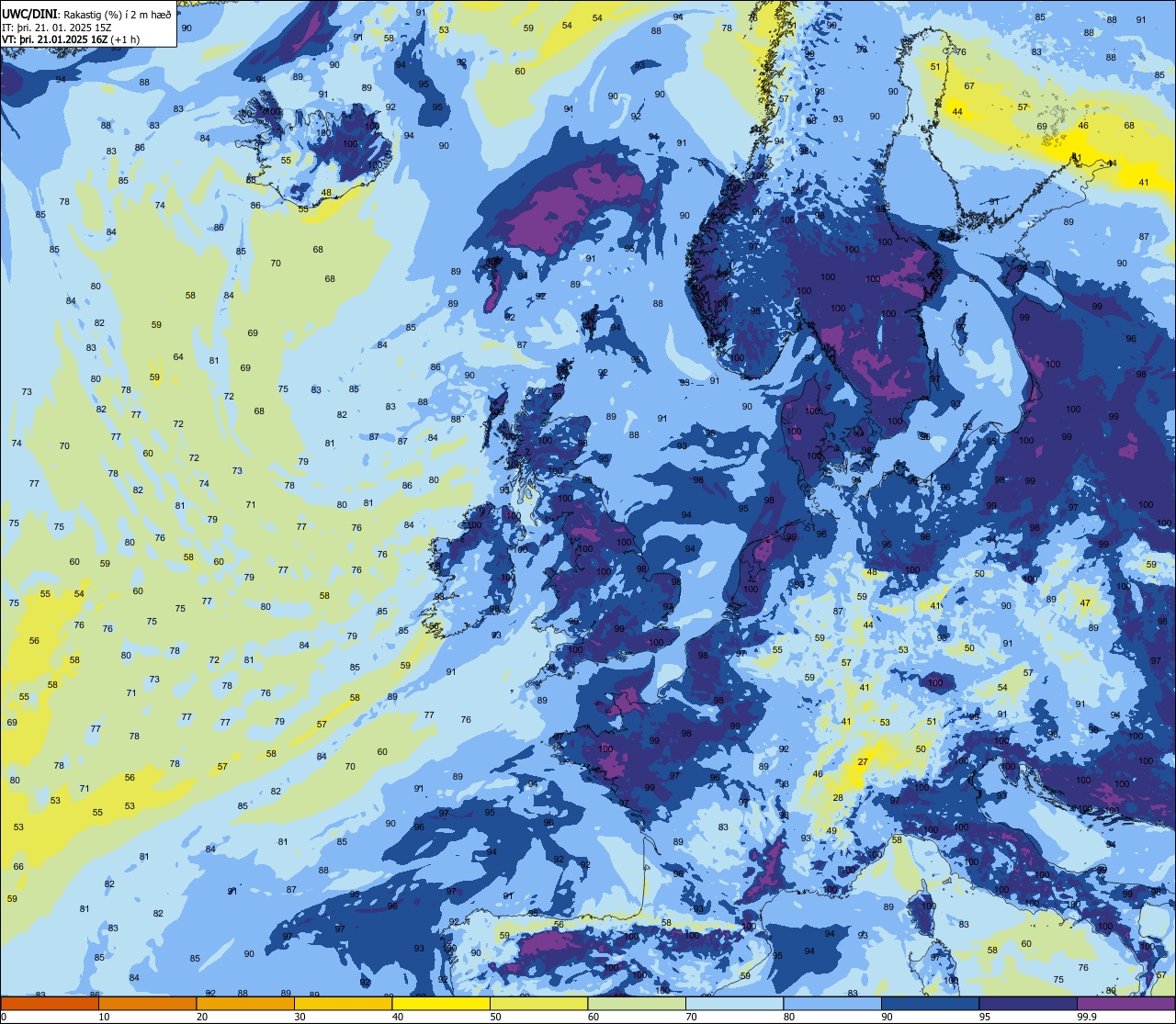Select the 20–30 legend color segment
Image resolution: width=1176 pixels, height=1024 pixels.
pos(245,1003)
